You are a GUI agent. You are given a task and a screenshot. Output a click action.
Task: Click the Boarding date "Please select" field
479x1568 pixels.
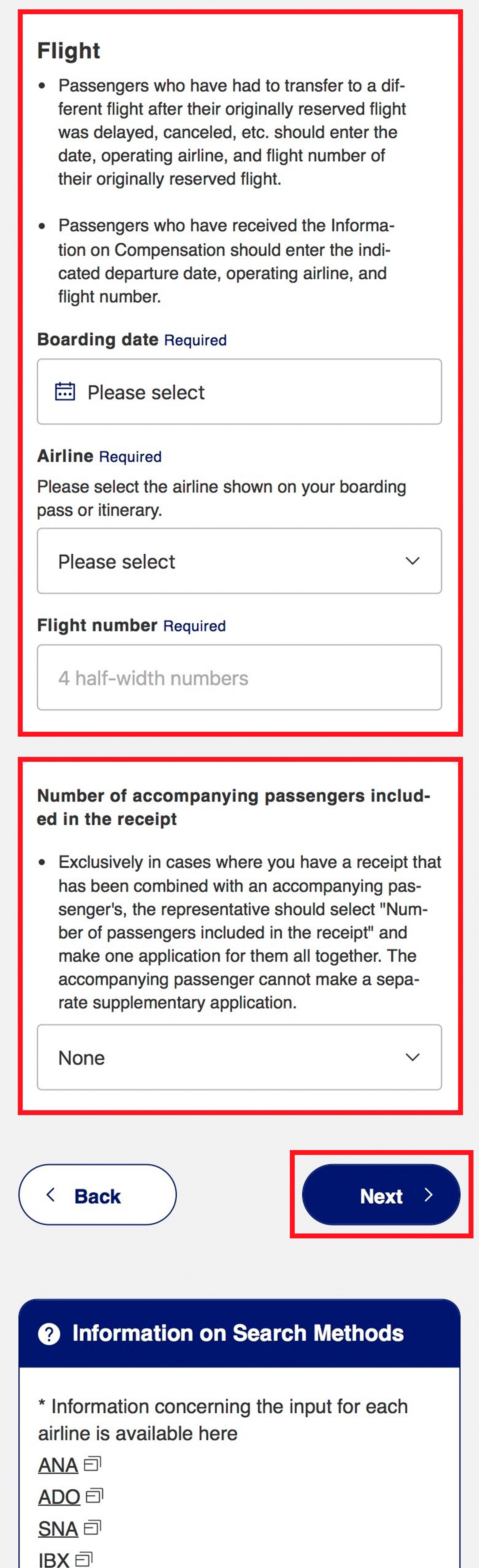[x=239, y=391]
